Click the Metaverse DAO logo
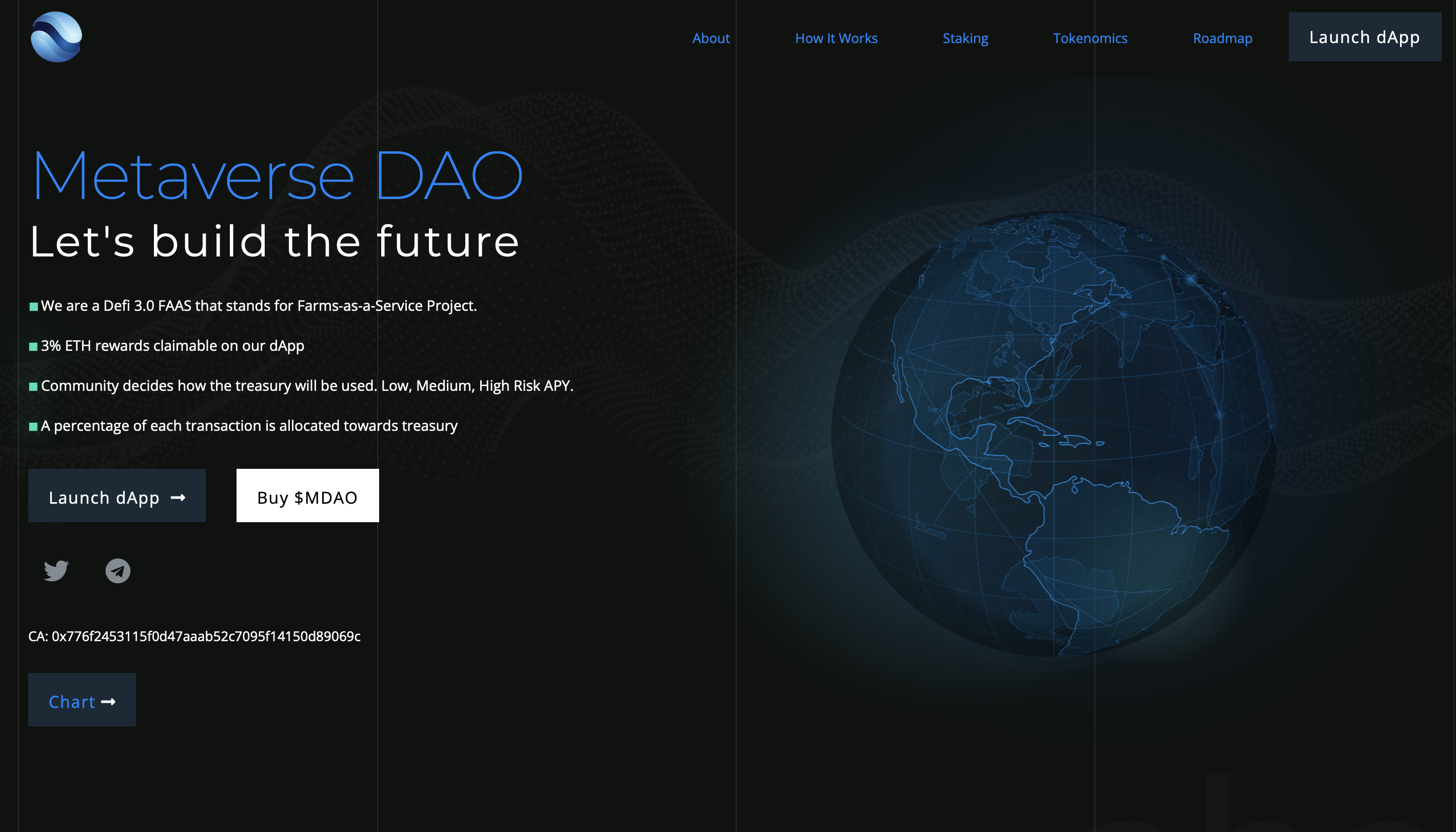This screenshot has width=1456, height=832. click(x=56, y=36)
